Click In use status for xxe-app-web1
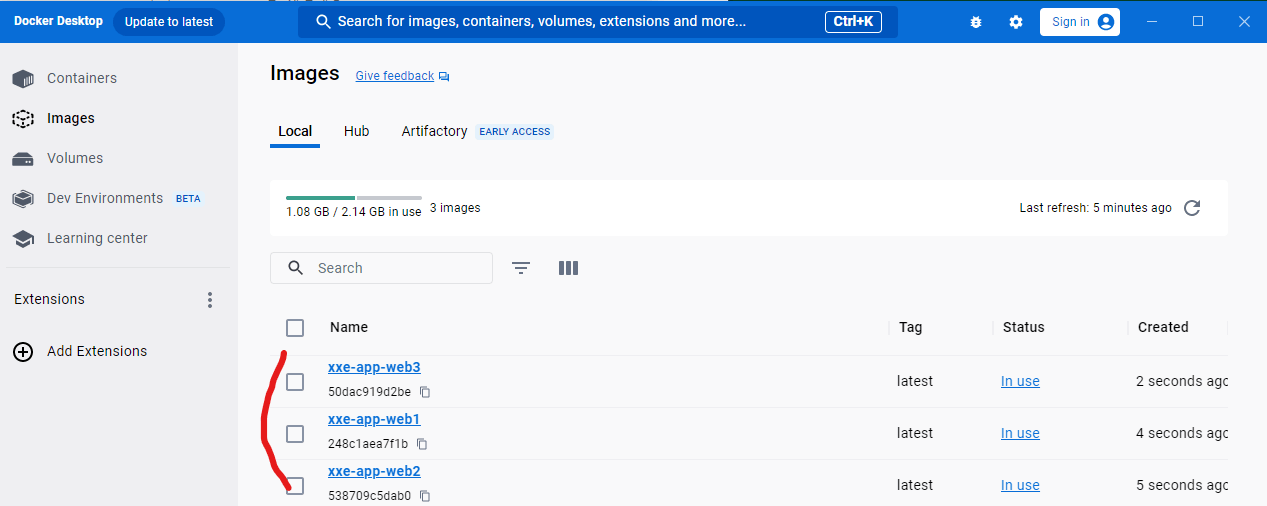Screen dimensions: 1267x506 point(1020,433)
